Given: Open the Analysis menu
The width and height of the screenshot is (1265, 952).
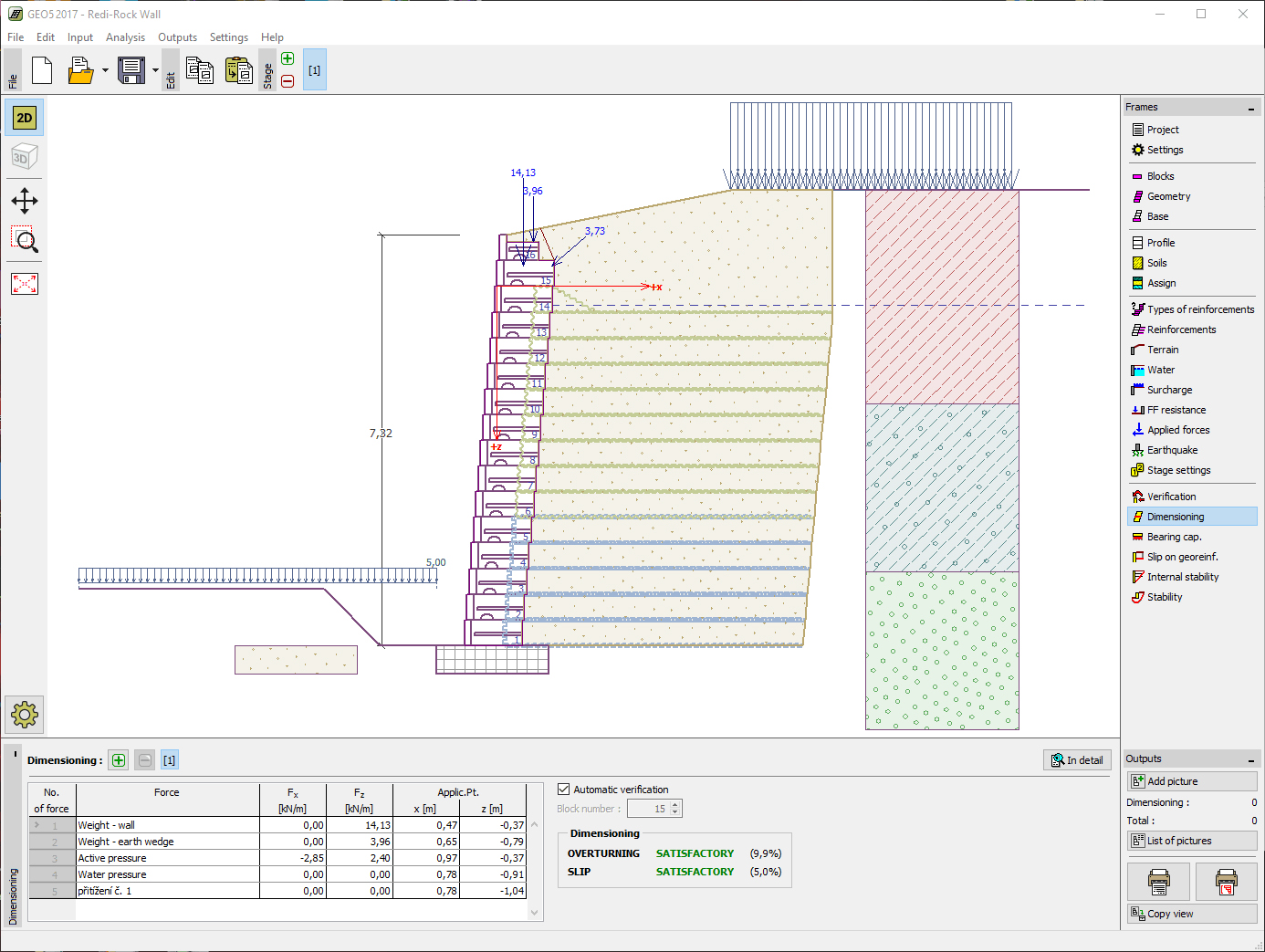Looking at the screenshot, I should click(x=125, y=37).
